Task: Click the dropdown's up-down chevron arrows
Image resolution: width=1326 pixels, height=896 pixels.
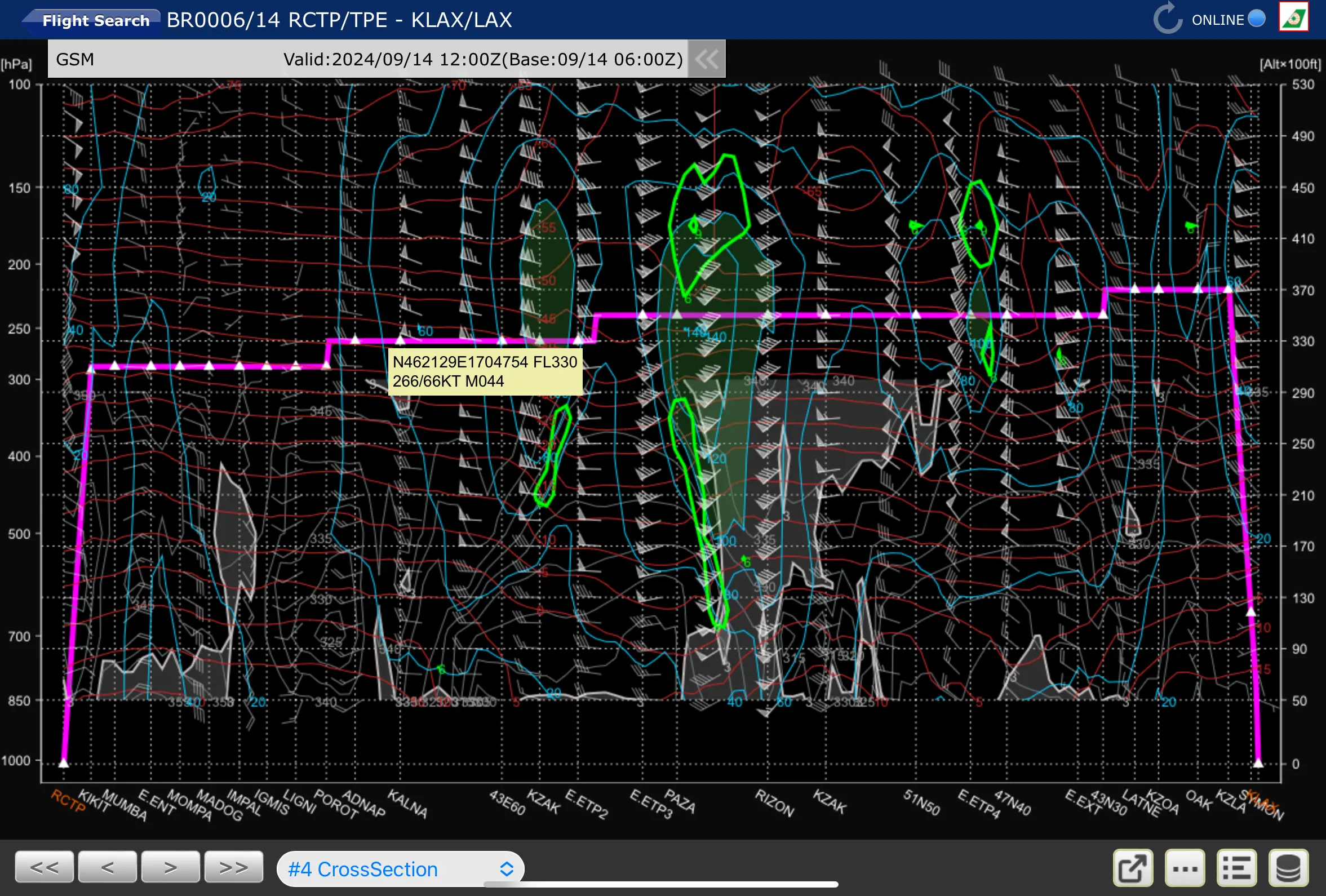Action: coord(507,868)
